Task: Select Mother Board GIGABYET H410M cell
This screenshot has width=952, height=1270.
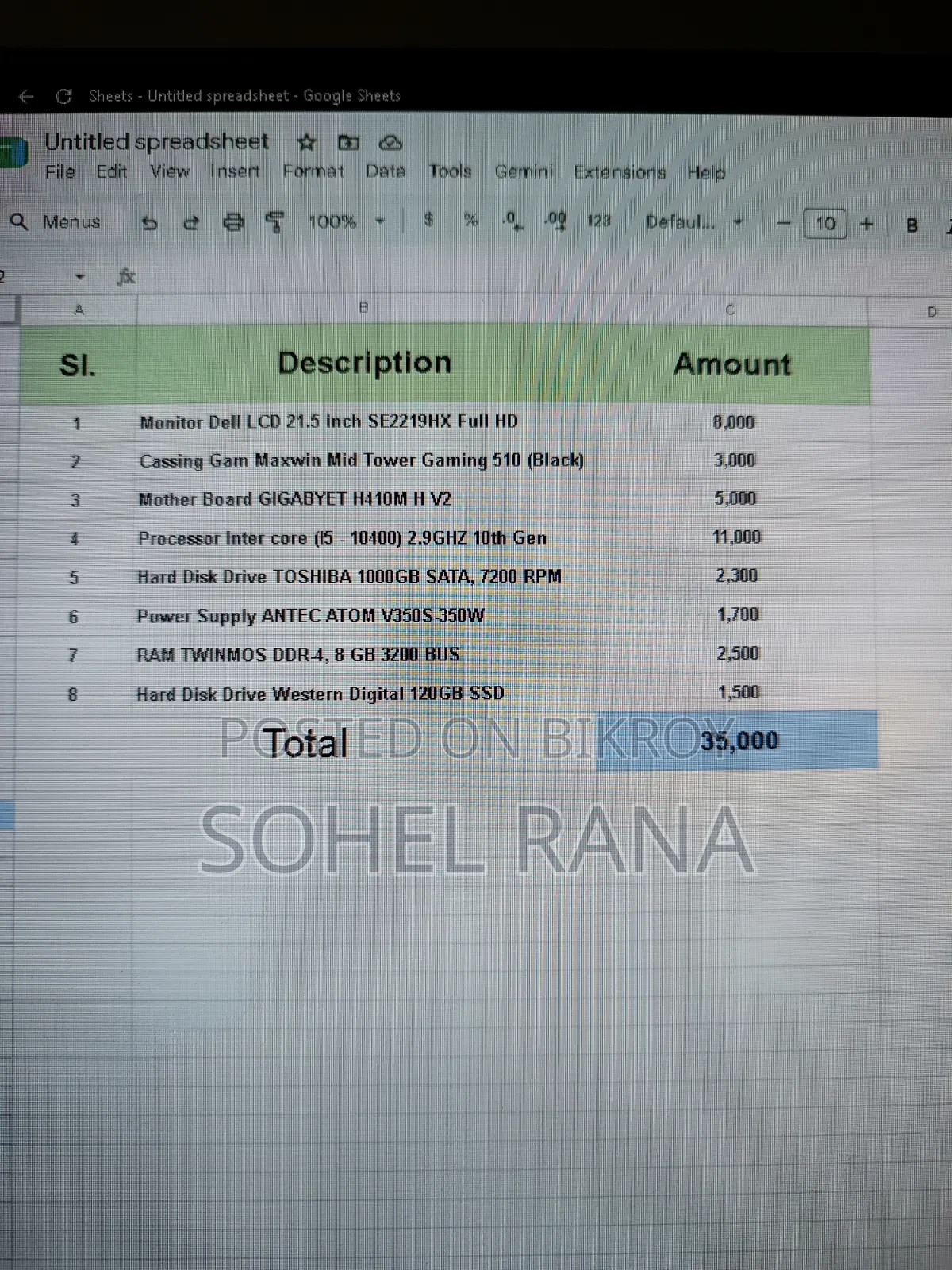Action: (x=363, y=499)
